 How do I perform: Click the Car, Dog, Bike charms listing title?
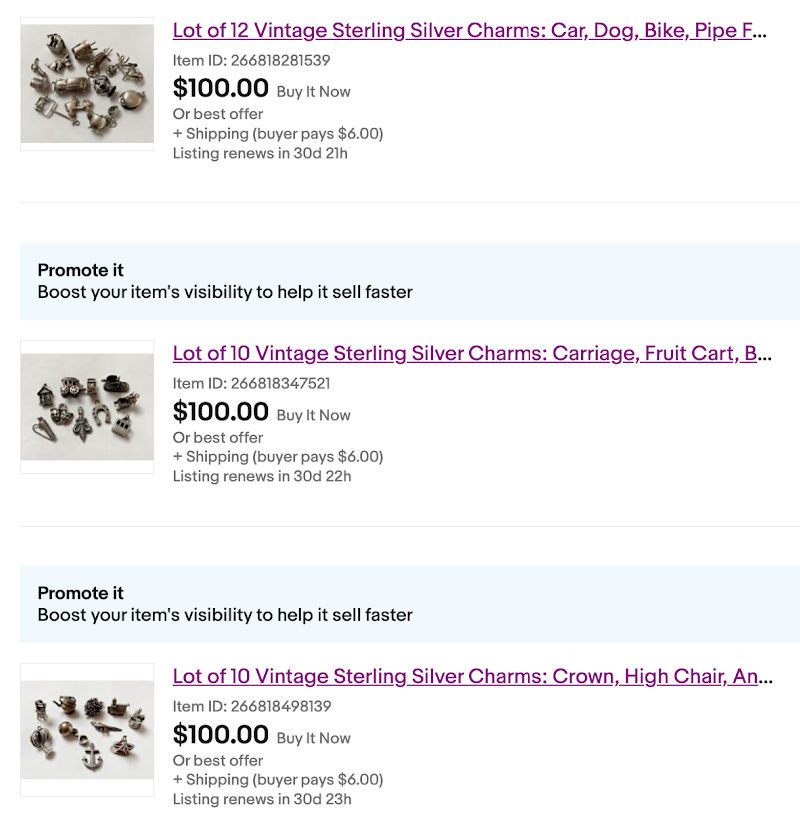470,31
